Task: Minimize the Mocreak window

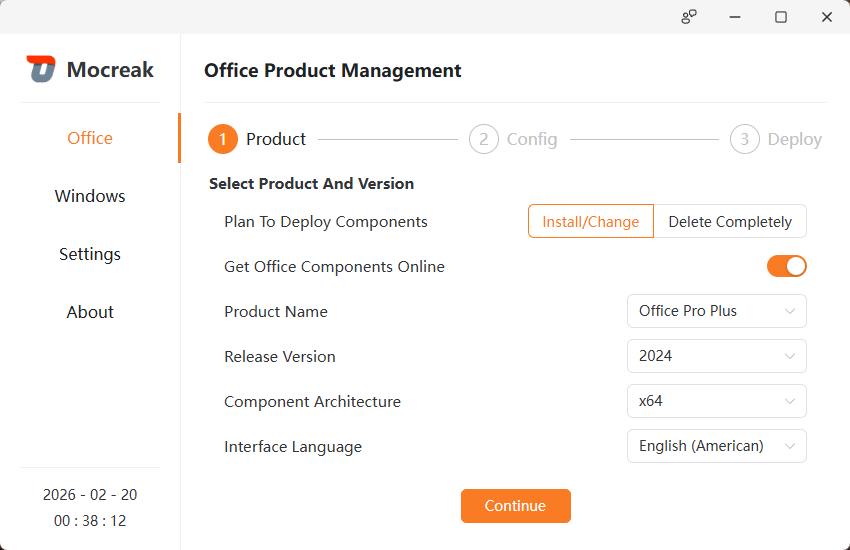Action: coord(735,17)
